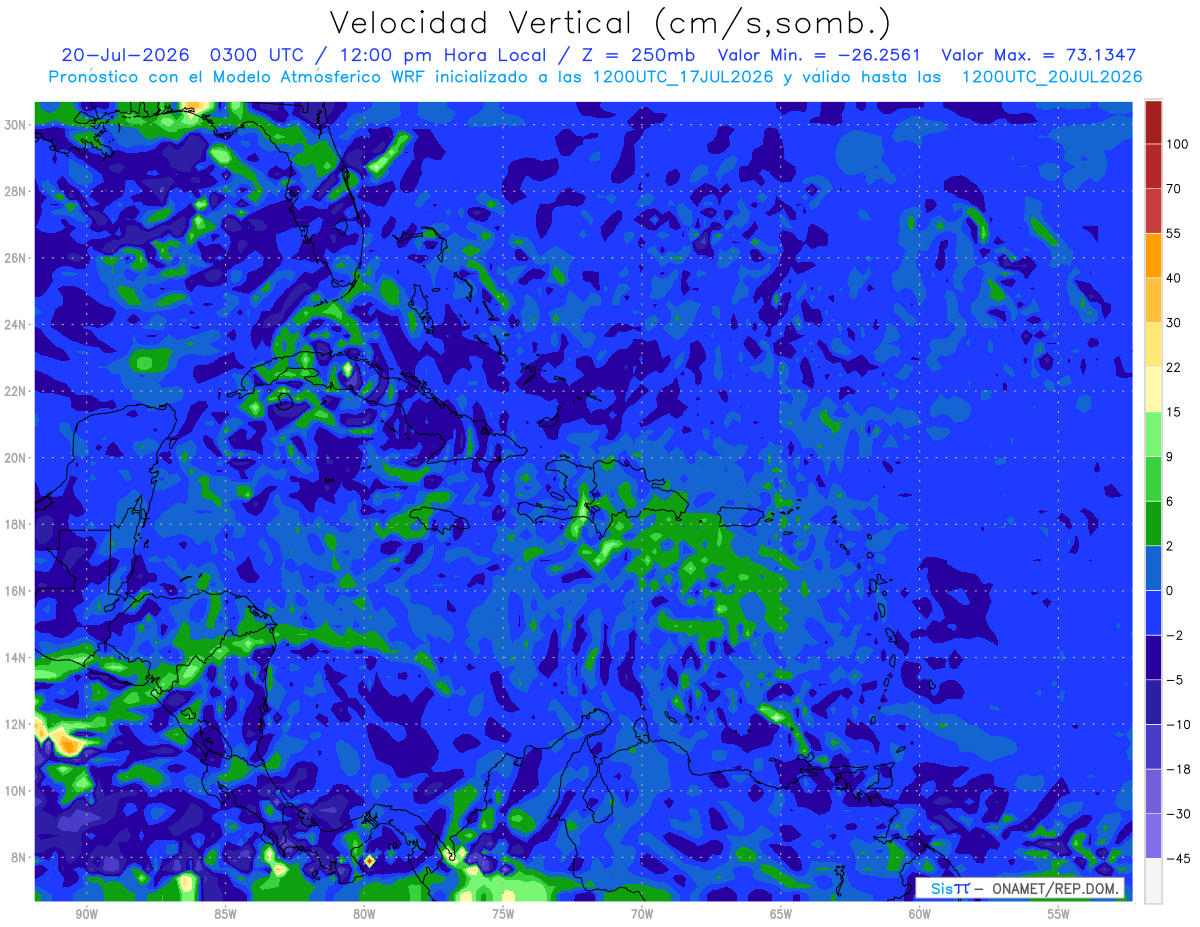Click the "16N" latitude label
This screenshot has height=927, width=1200.
tap(15, 591)
